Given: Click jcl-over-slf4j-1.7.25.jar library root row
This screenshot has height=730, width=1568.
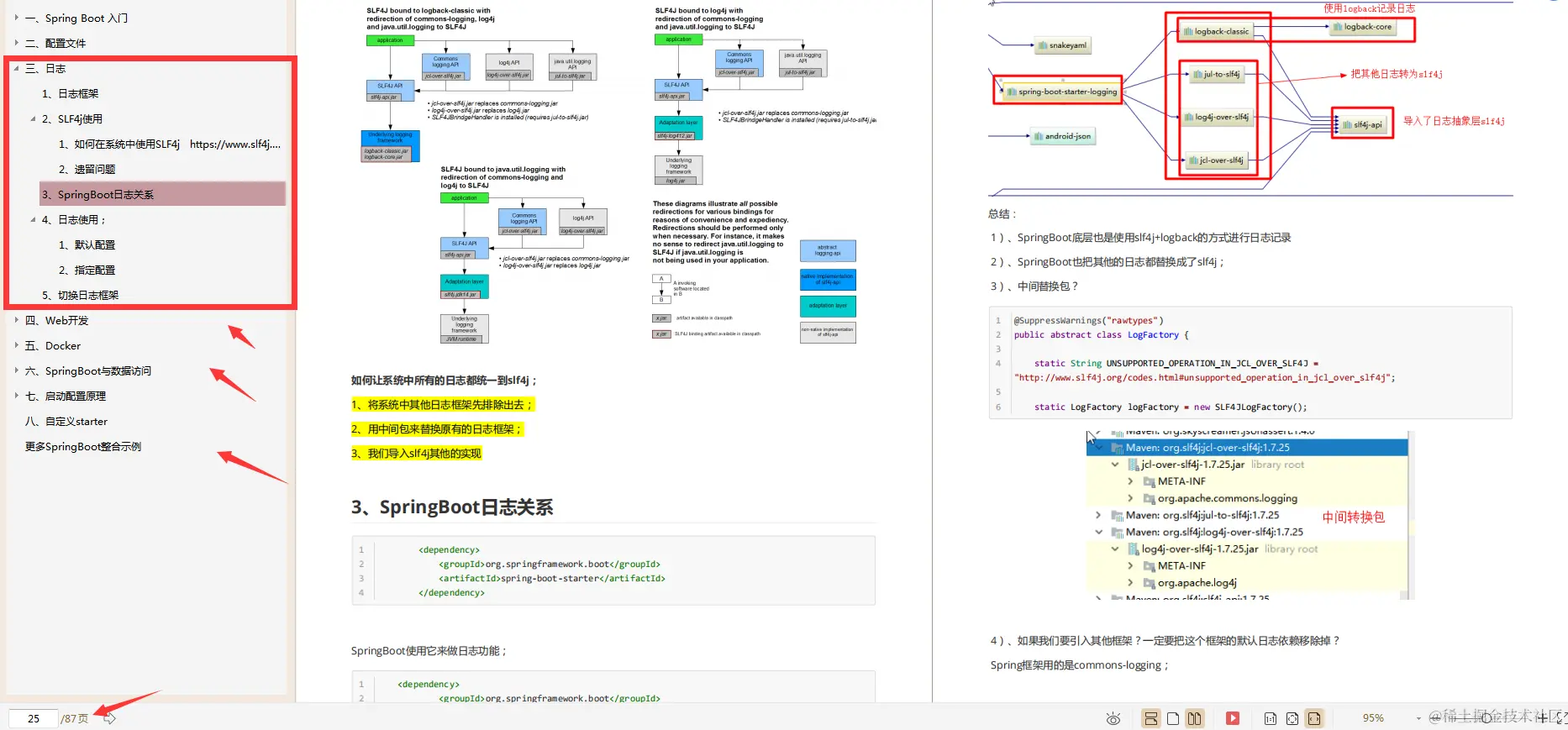Looking at the screenshot, I should 1216,465.
